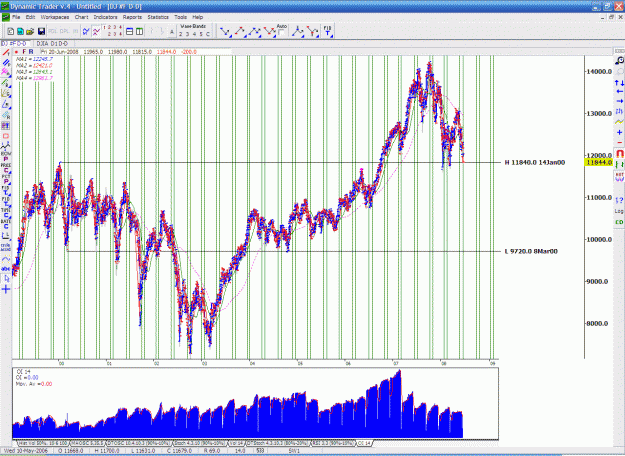Image resolution: width=625 pixels, height=456 pixels.
Task: Click the vertical split window icon
Action: click(x=139, y=31)
